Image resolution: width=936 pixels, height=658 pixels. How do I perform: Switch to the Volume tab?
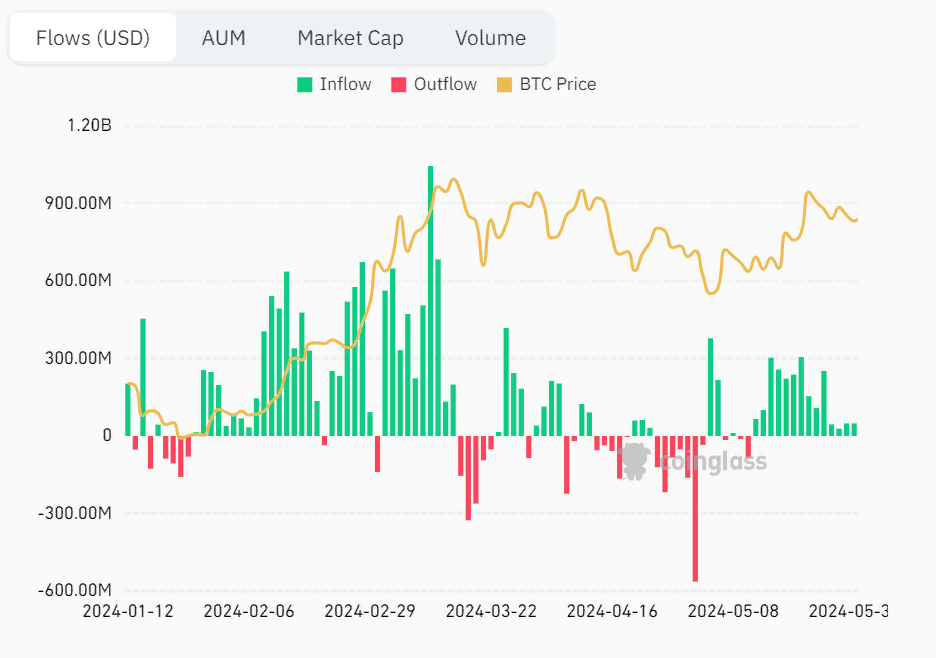[490, 38]
